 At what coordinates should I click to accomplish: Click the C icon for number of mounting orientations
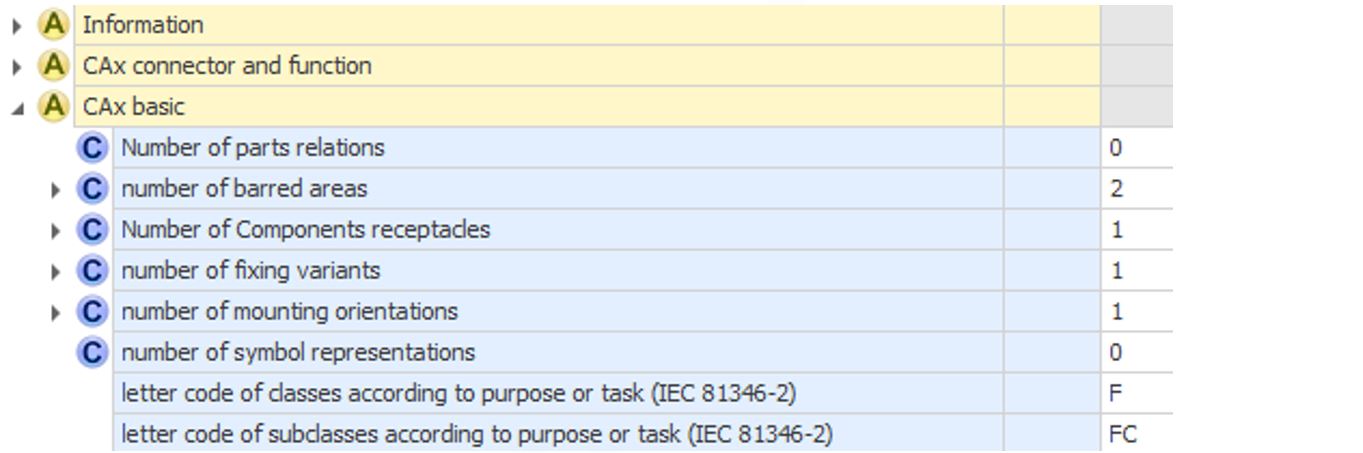(x=92, y=312)
